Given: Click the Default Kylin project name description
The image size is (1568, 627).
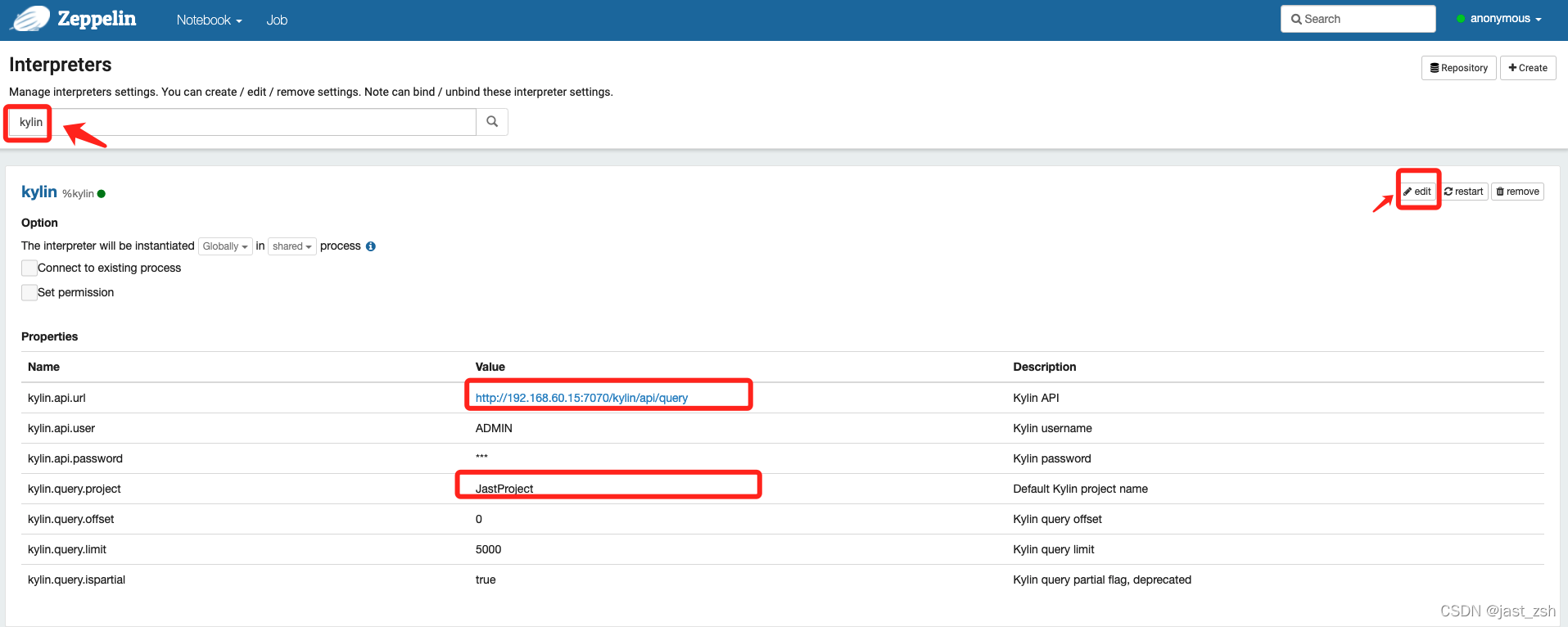Looking at the screenshot, I should [1080, 489].
